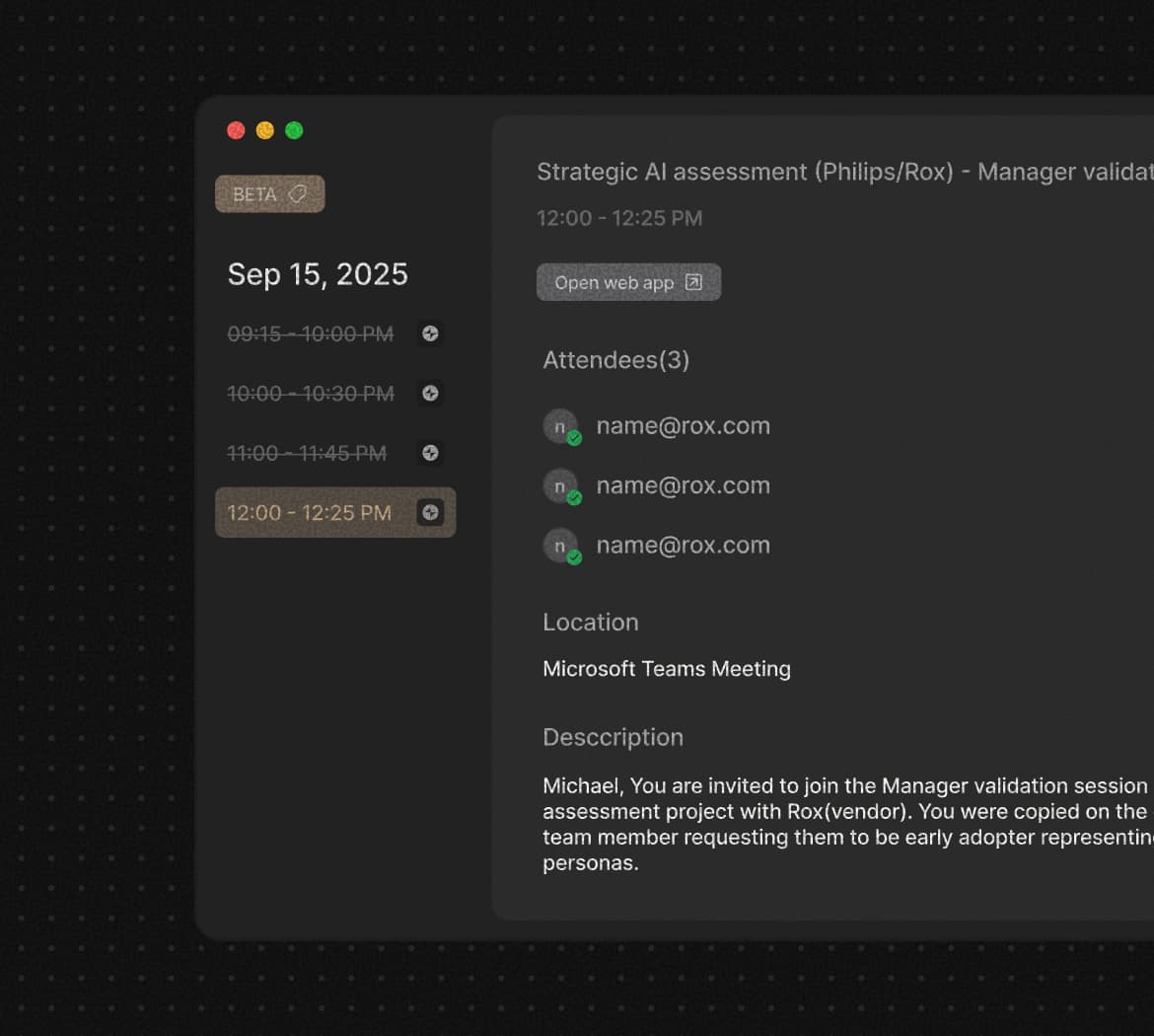This screenshot has height=1036, width=1154.
Task: Select the 10:00 - 10:30 PM meeting
Action: pyautogui.click(x=310, y=394)
